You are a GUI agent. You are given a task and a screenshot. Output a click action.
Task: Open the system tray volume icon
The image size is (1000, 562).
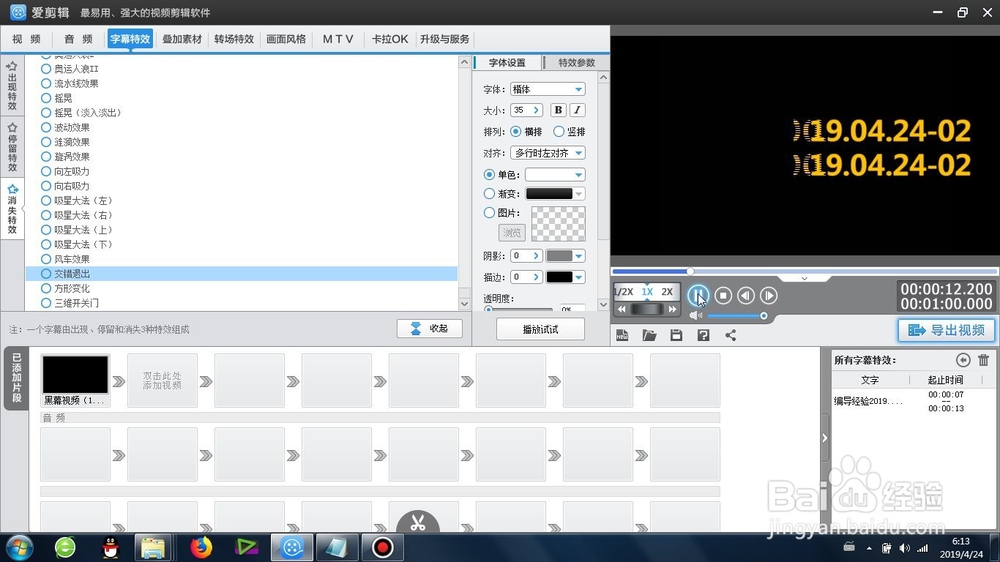coord(904,548)
